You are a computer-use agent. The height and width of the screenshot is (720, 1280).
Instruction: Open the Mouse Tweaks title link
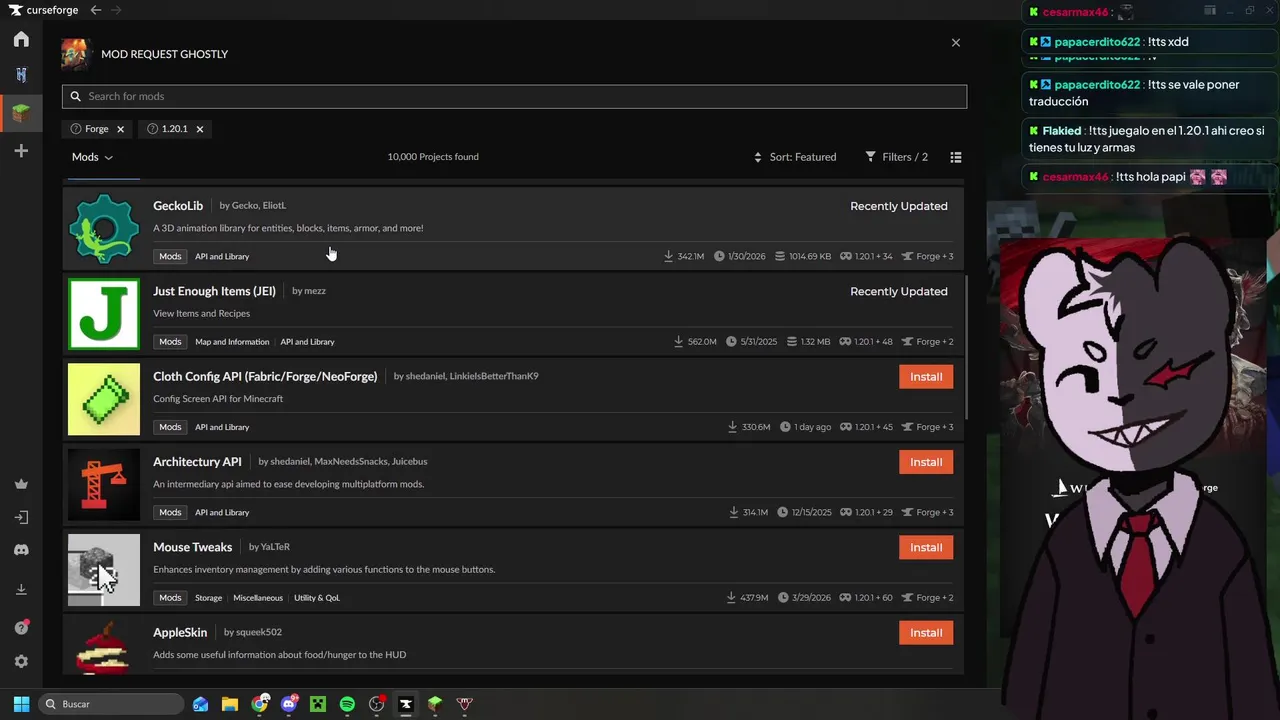pos(192,547)
